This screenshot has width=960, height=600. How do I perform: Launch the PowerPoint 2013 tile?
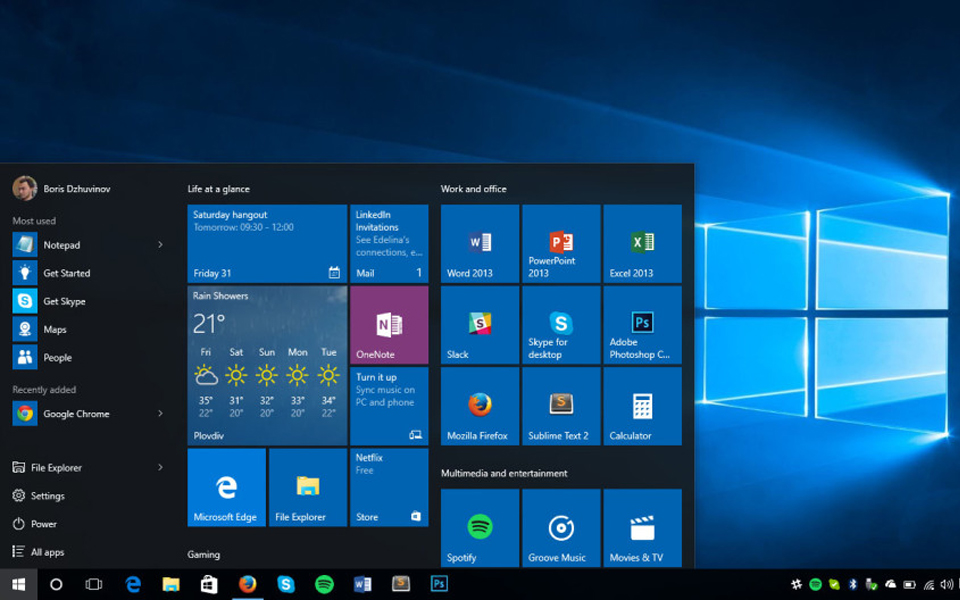561,244
